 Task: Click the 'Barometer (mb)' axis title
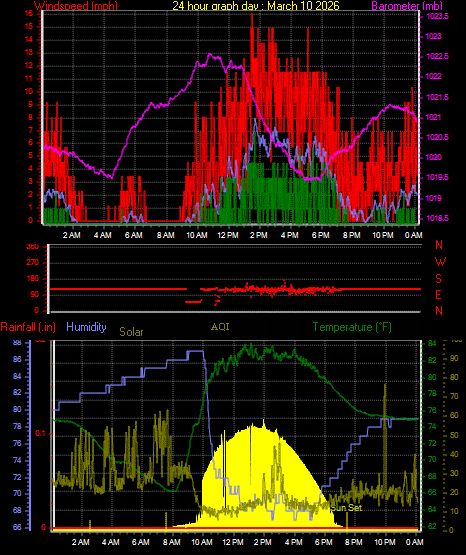point(407,5)
